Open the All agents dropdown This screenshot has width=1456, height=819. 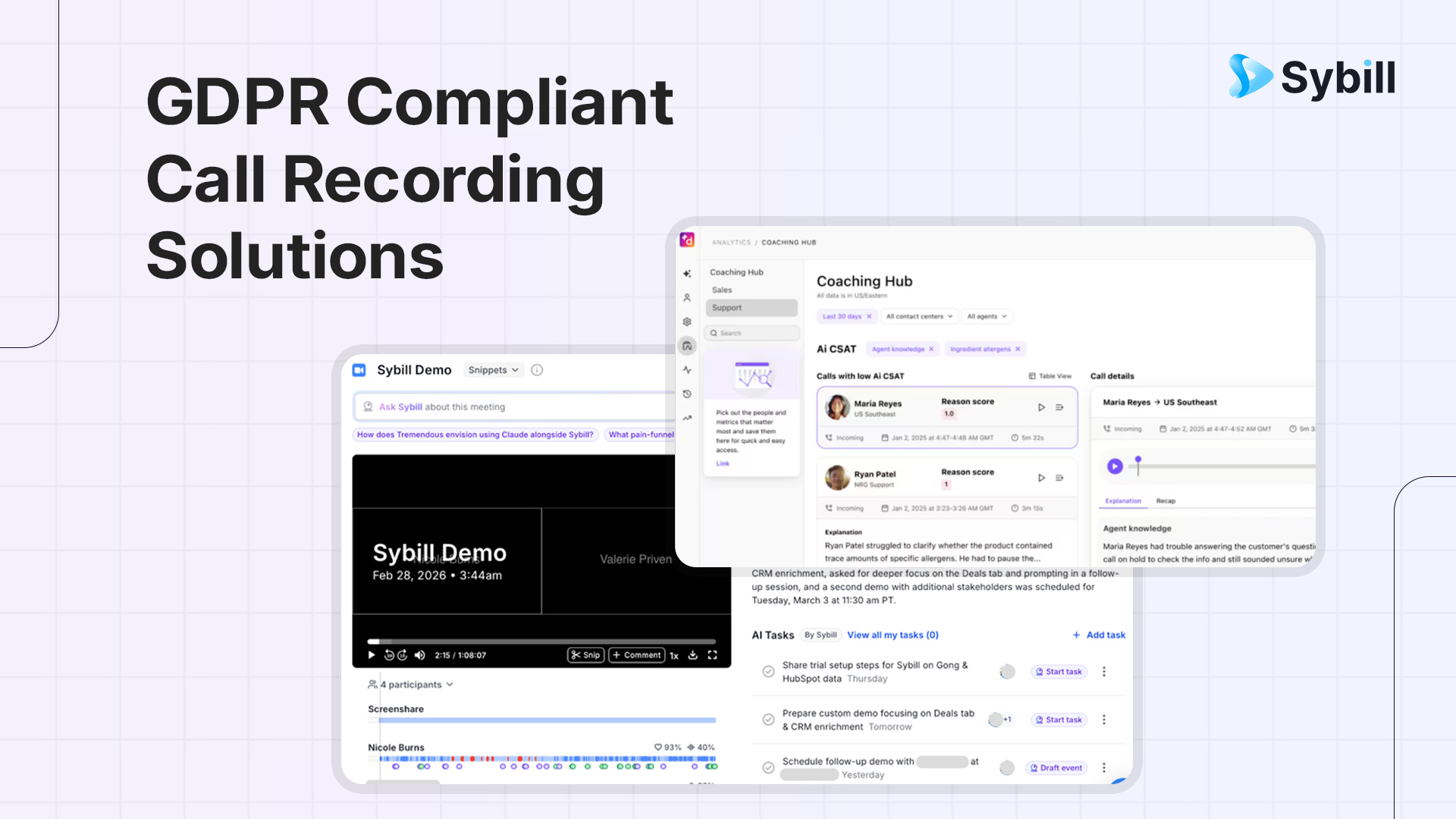[x=987, y=316]
